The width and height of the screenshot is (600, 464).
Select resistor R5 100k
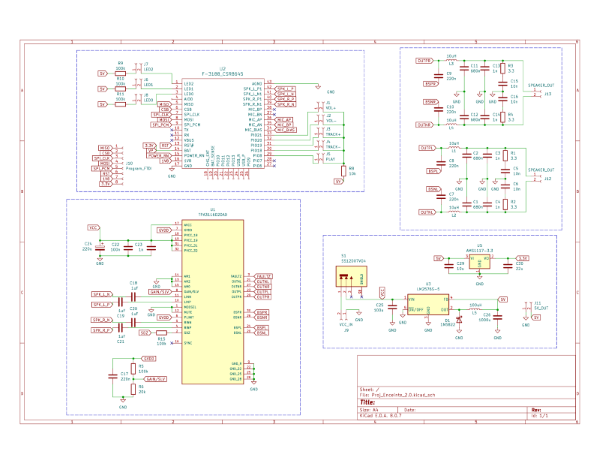[x=133, y=369]
